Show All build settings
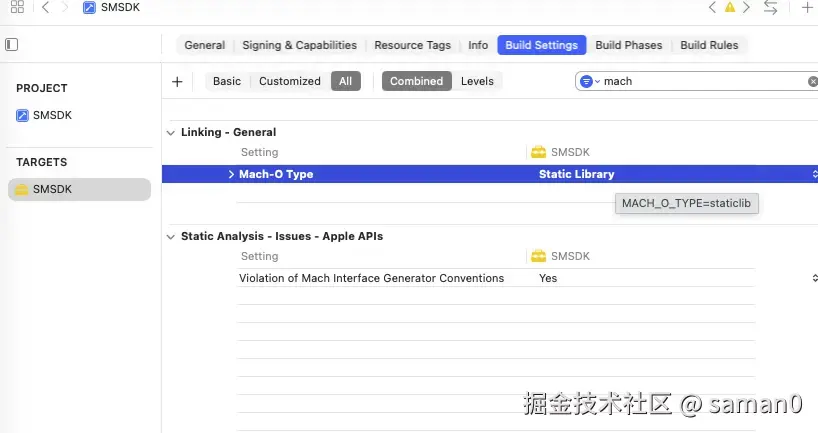 [x=345, y=81]
